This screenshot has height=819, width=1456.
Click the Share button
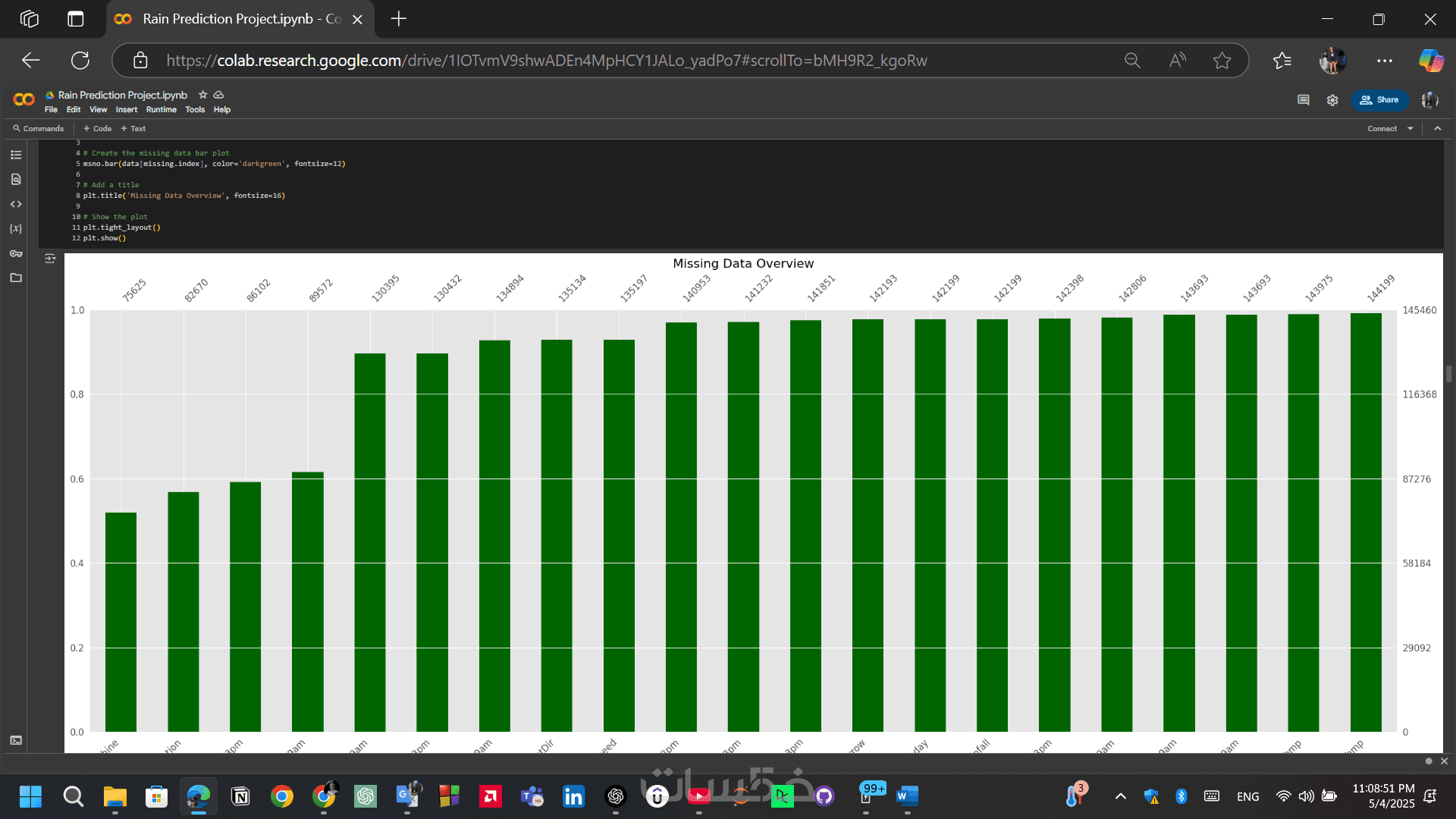tap(1379, 100)
